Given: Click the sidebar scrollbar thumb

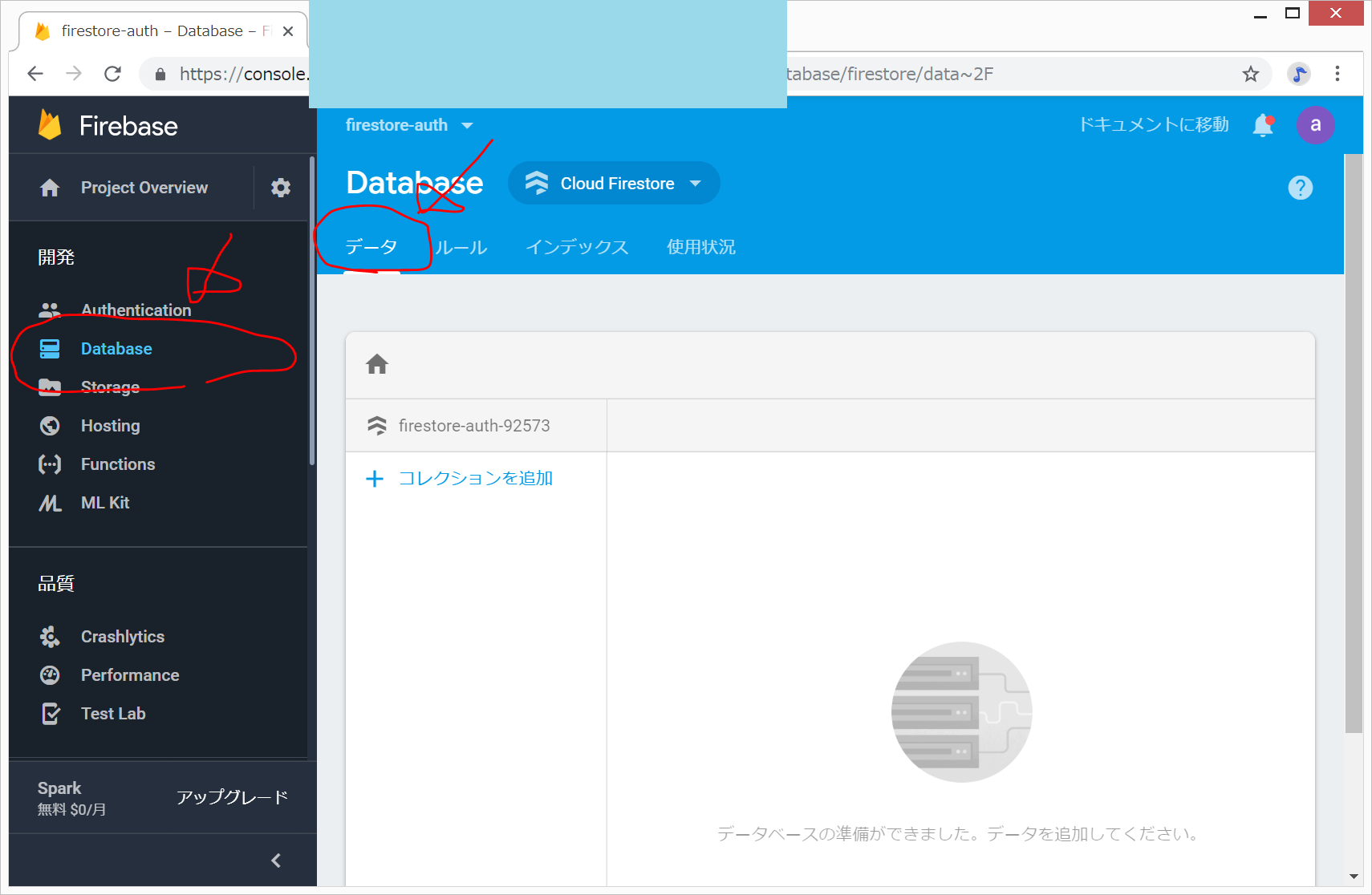Looking at the screenshot, I should [x=311, y=311].
